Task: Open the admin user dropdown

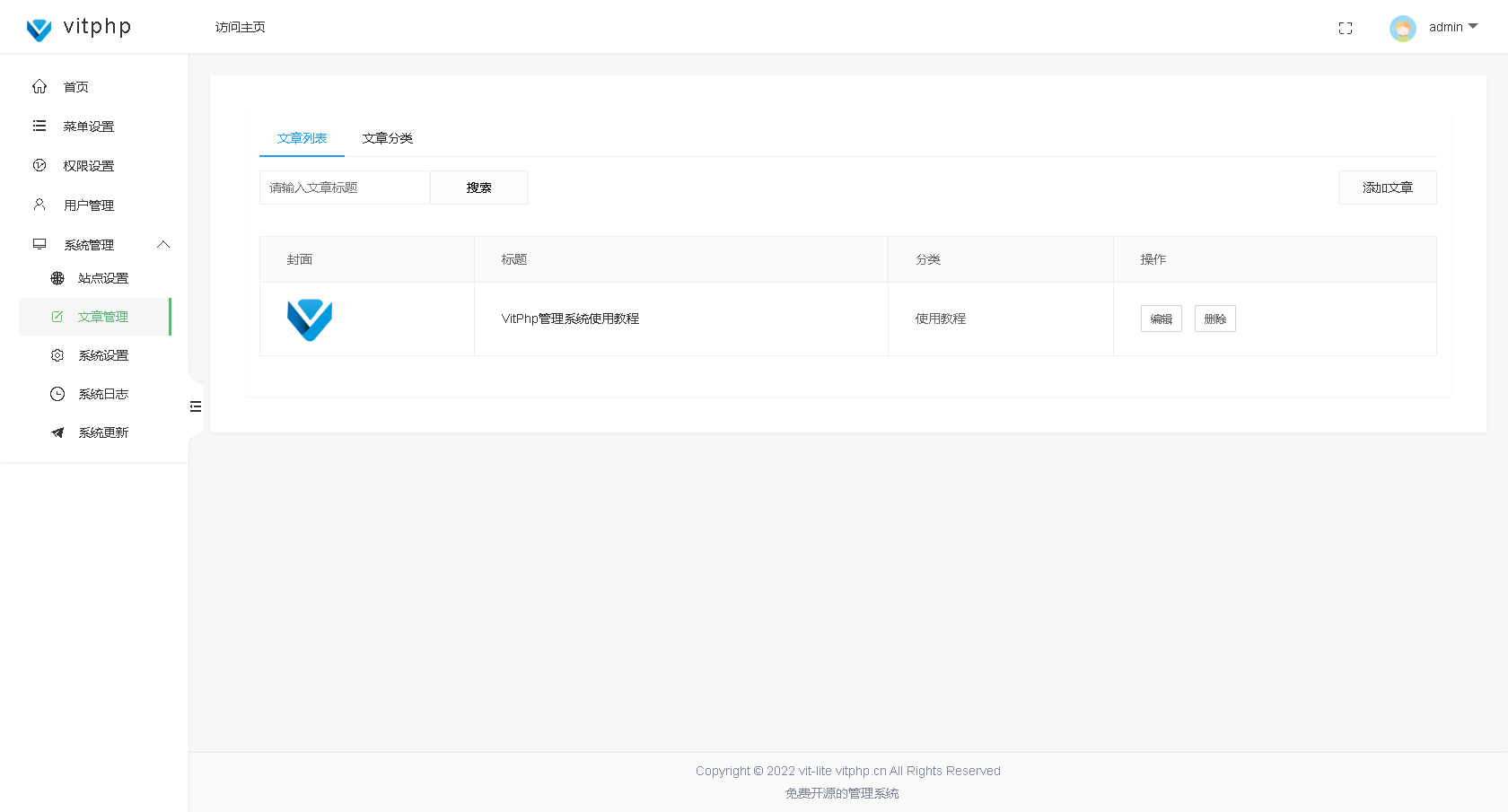Action: [x=1453, y=28]
